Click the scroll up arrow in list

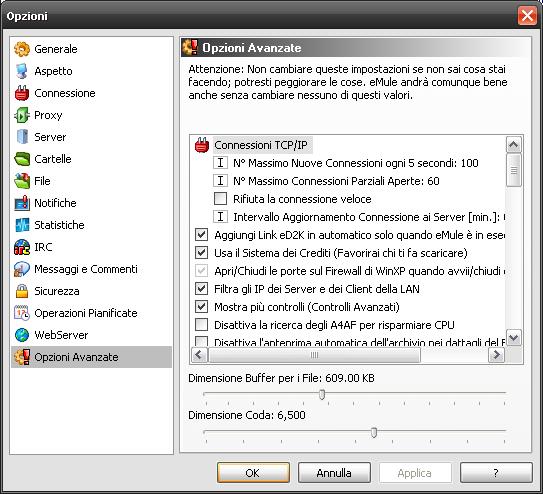(514, 144)
